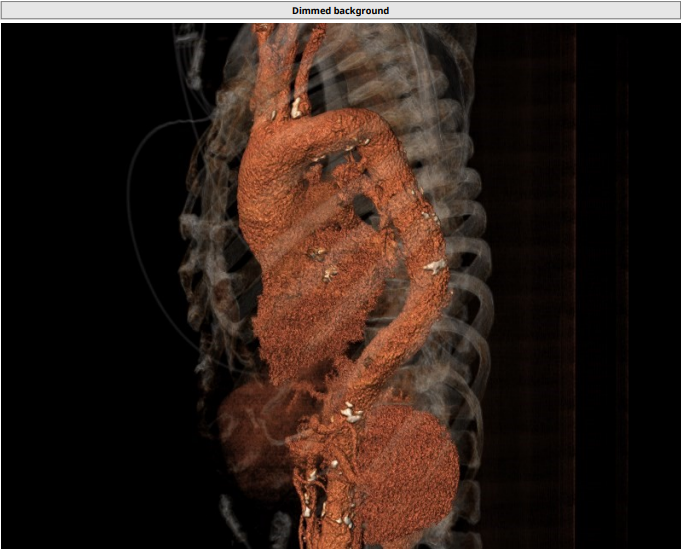
Task: Click the Dimmed background title bar
Action: [340, 10]
